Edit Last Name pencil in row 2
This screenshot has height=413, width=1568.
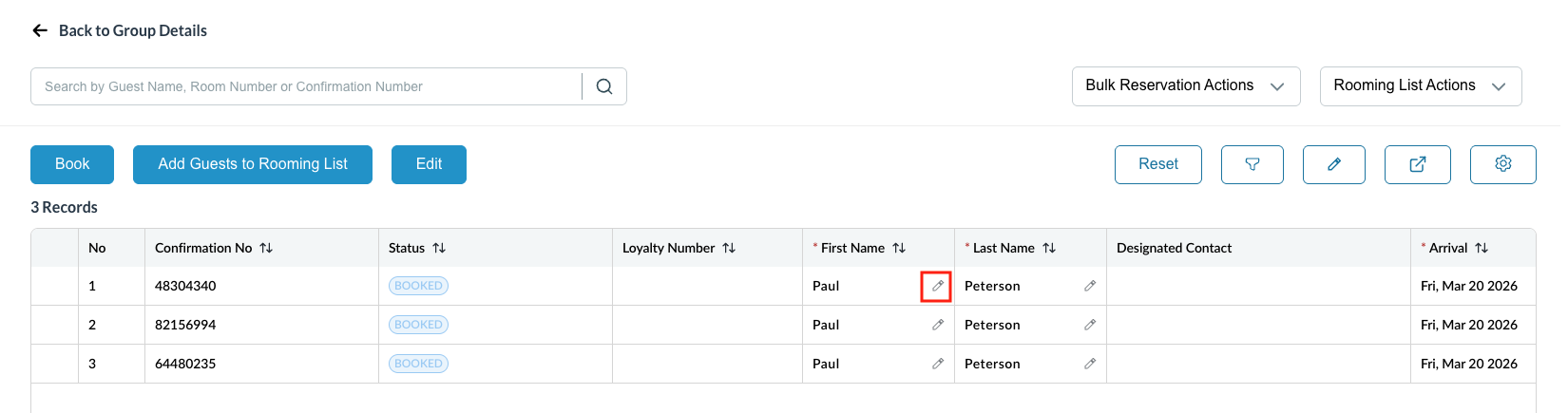click(1090, 325)
